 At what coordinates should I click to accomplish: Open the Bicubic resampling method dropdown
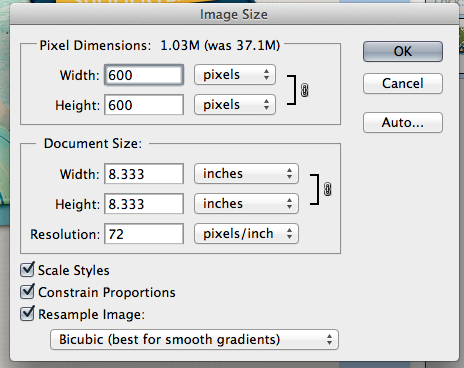tap(194, 340)
